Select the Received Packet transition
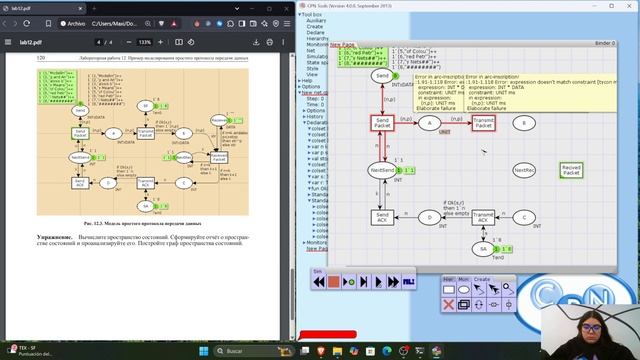This screenshot has height=360, width=640. pyautogui.click(x=571, y=170)
